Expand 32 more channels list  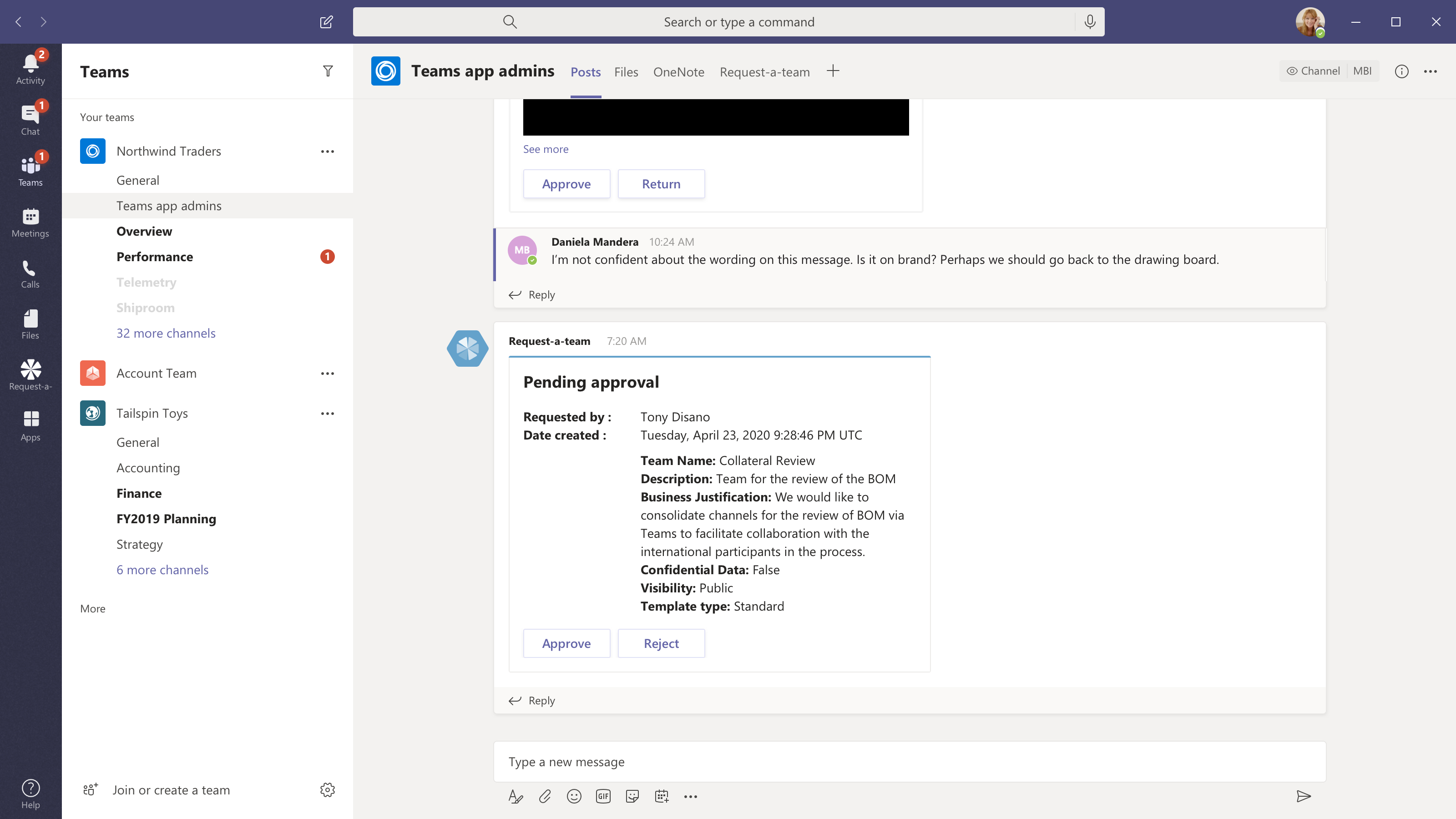click(x=166, y=333)
